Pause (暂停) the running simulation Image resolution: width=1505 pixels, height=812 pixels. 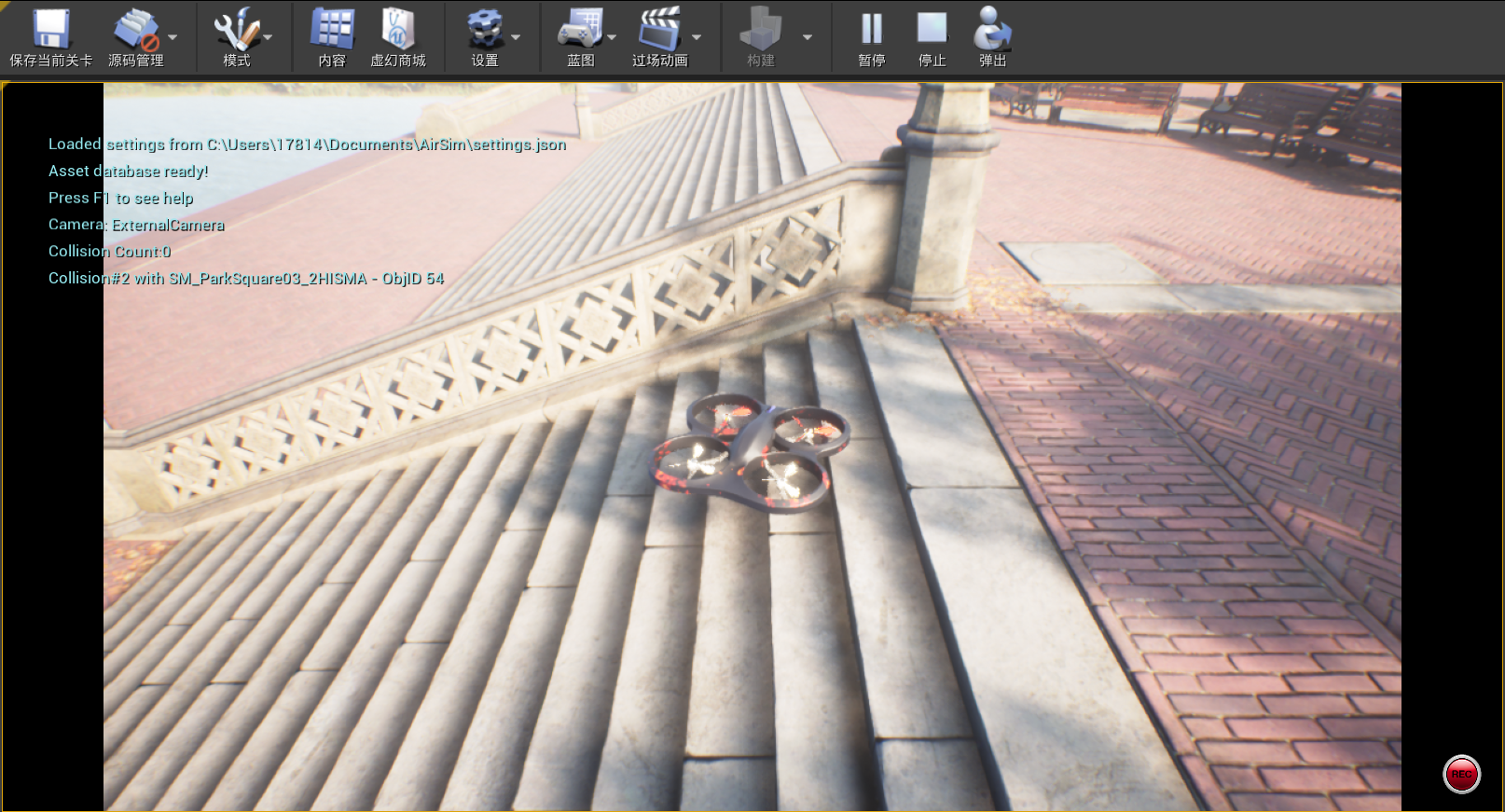pyautogui.click(x=872, y=30)
